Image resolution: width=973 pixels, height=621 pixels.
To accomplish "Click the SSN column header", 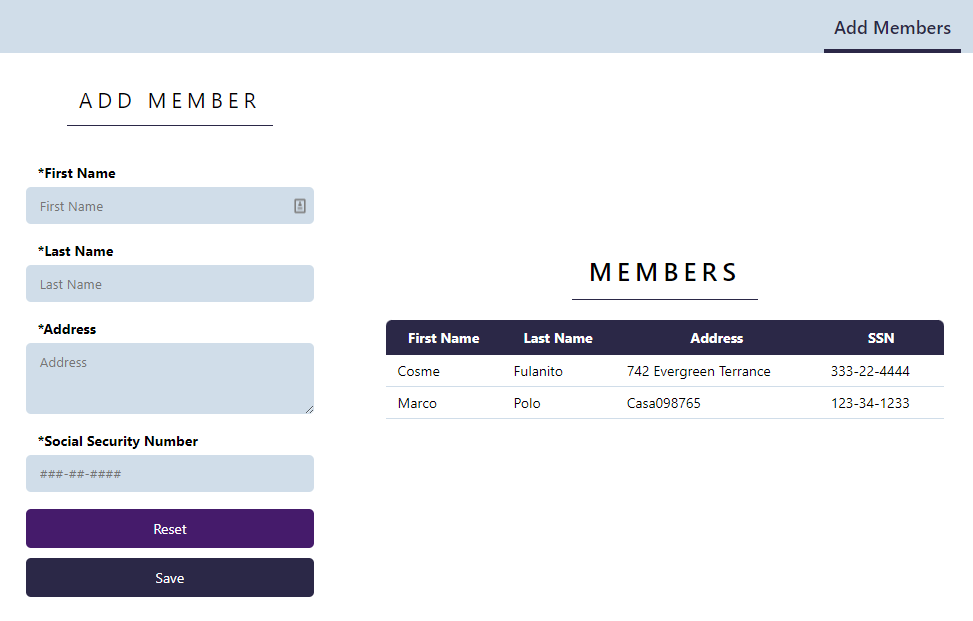I will [881, 338].
